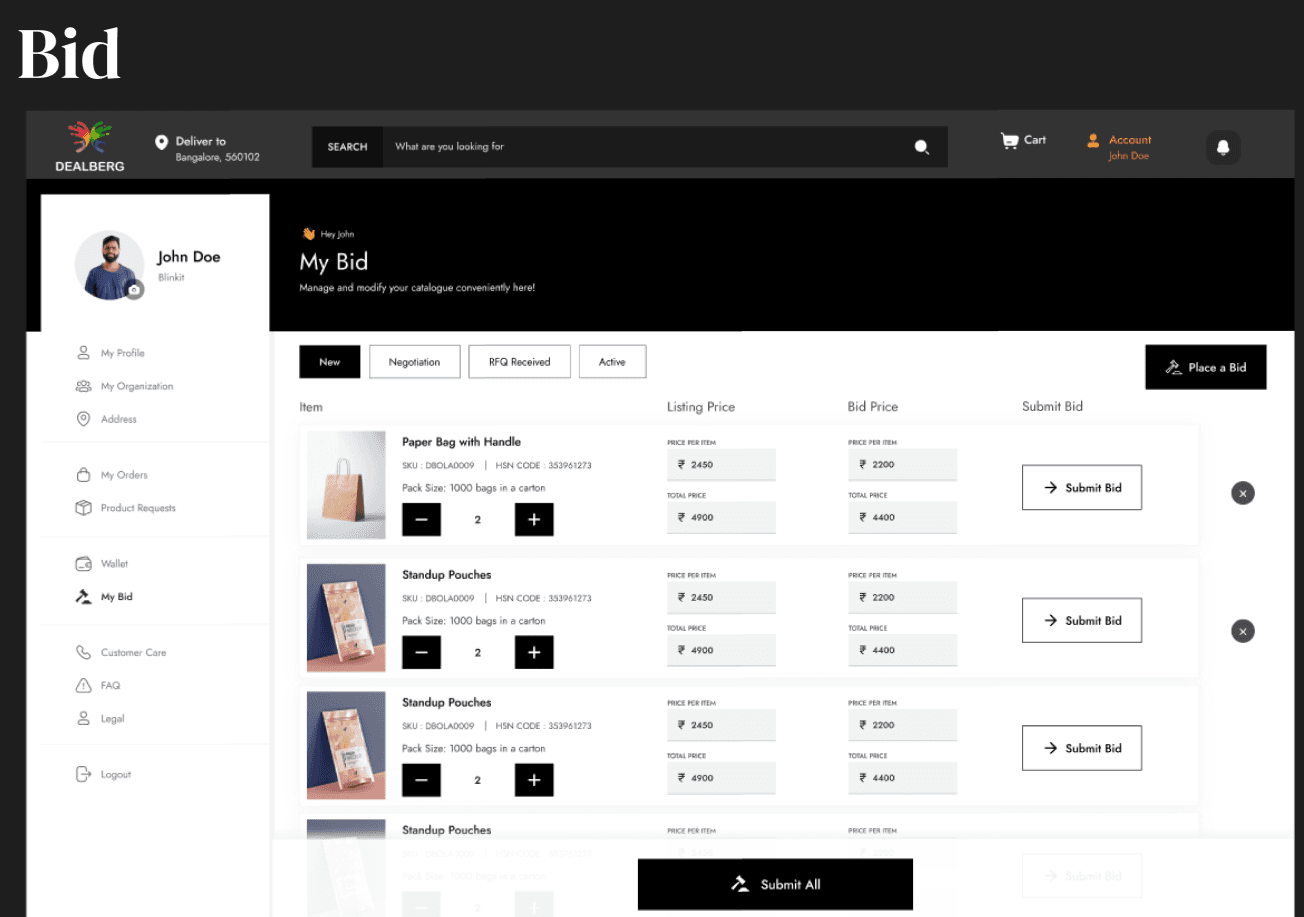Click the Dealberg logo
The width and height of the screenshot is (1304, 917).
coord(90,146)
